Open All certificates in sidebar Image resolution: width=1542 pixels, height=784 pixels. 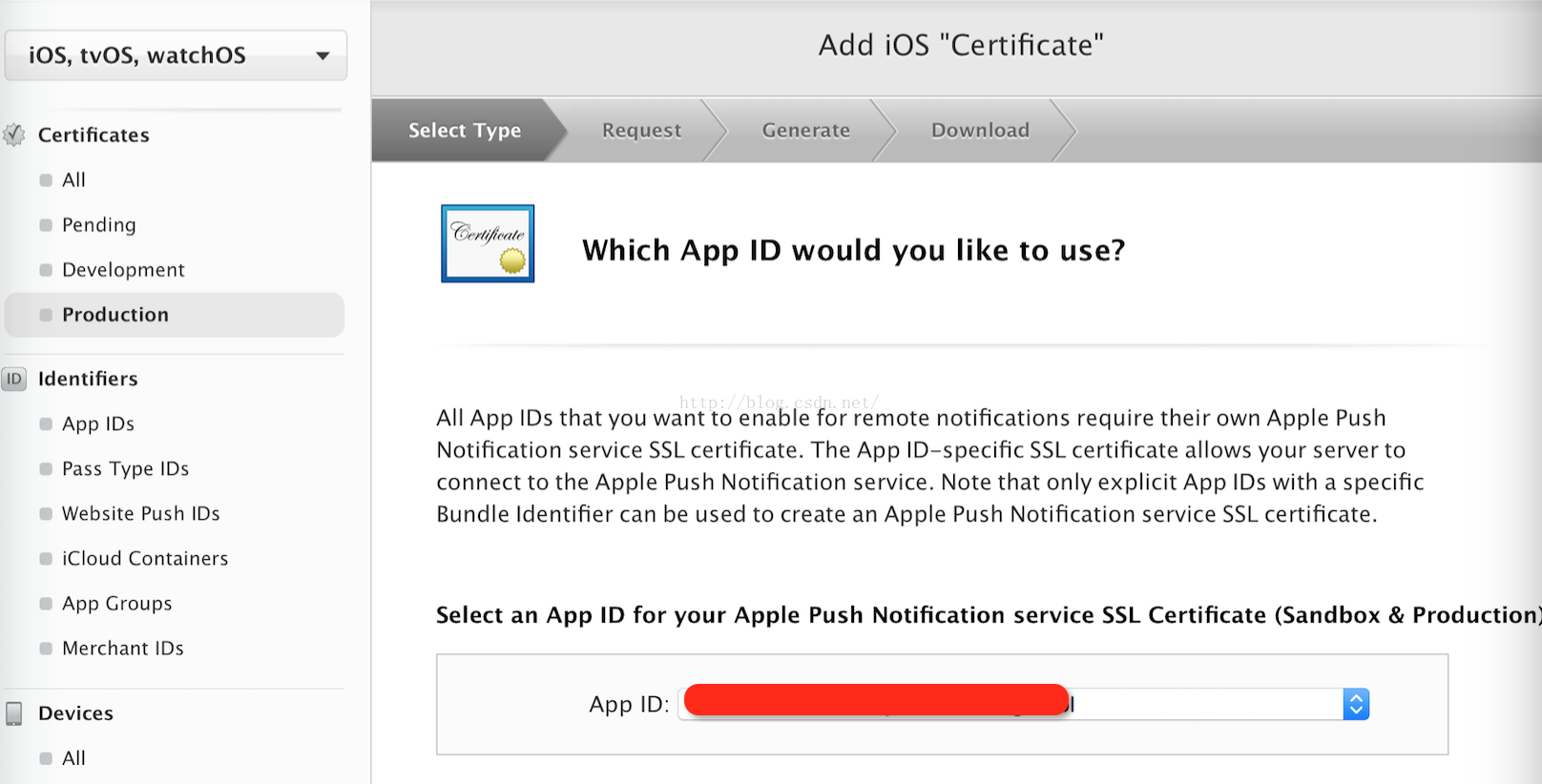tap(73, 180)
